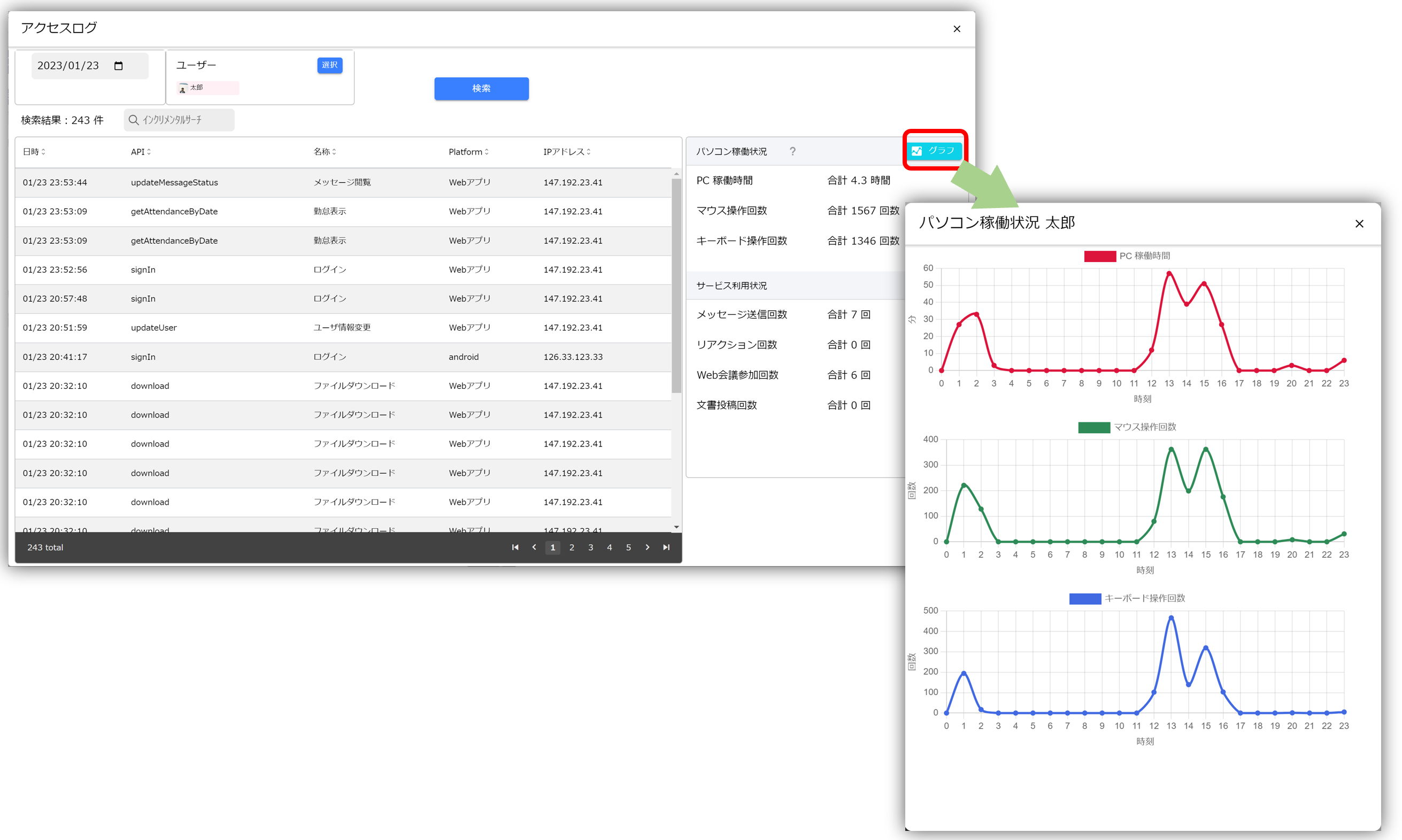Sort table by IPアドレス column
This screenshot has width=1402, height=840.
tap(567, 152)
